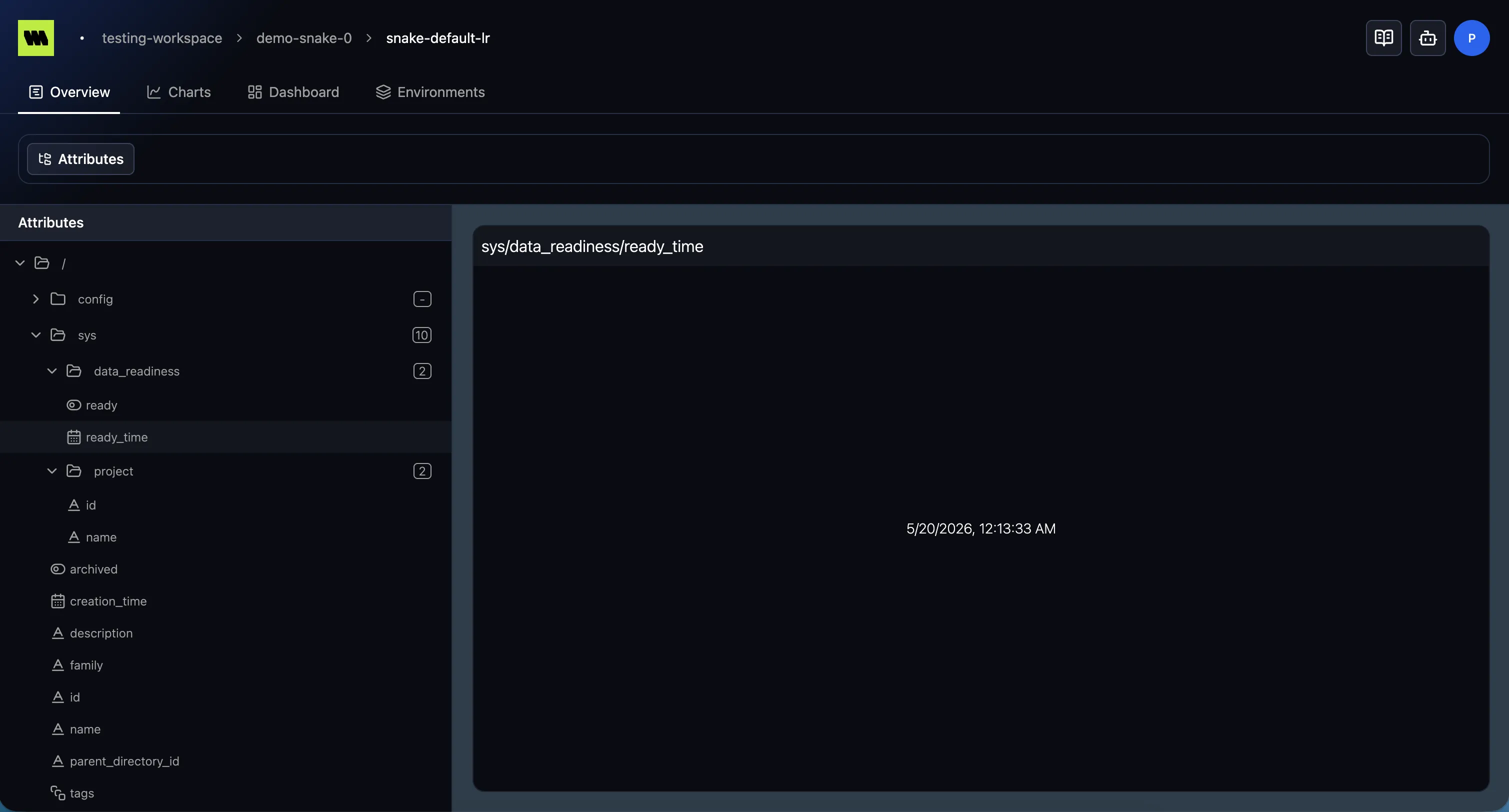Click the tree icon in Attributes button
Viewport: 1509px width, 812px height.
coord(44,159)
